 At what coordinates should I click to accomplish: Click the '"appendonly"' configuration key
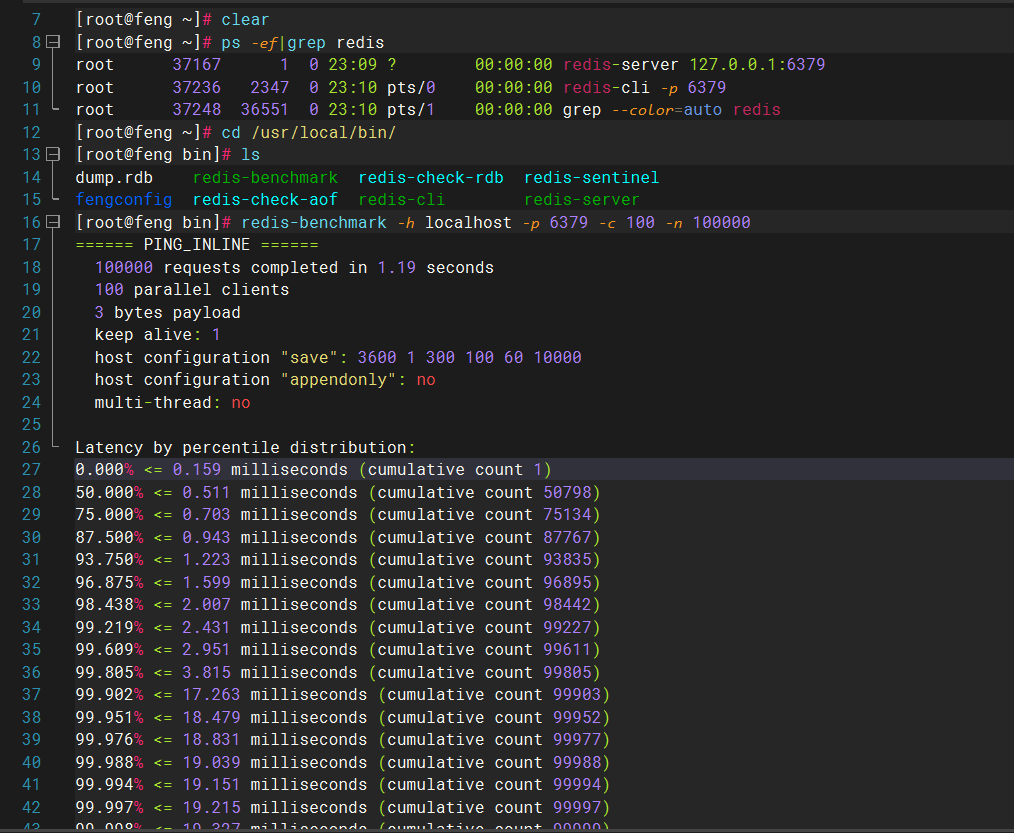pyautogui.click(x=338, y=380)
